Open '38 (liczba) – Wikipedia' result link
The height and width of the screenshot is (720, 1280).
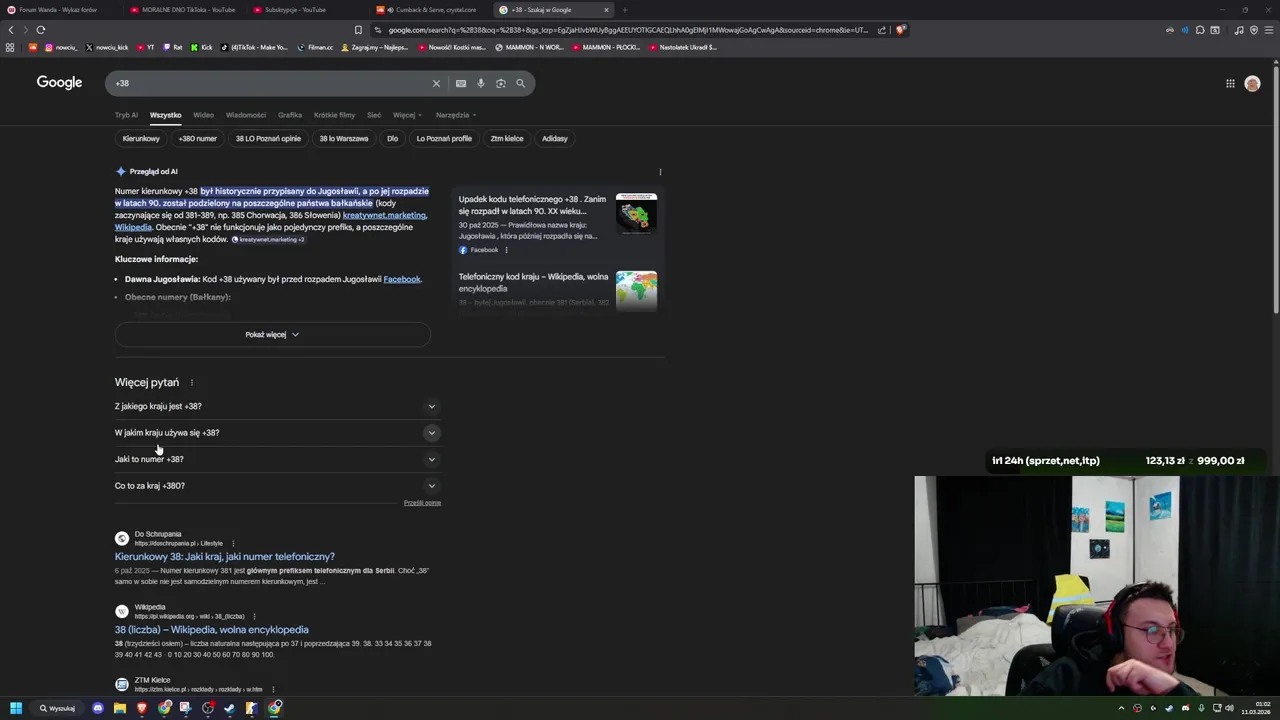point(212,630)
